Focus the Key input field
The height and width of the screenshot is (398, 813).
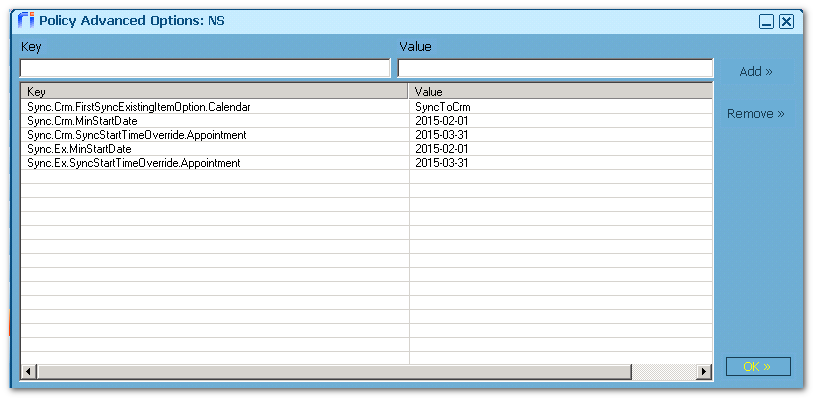pos(205,68)
